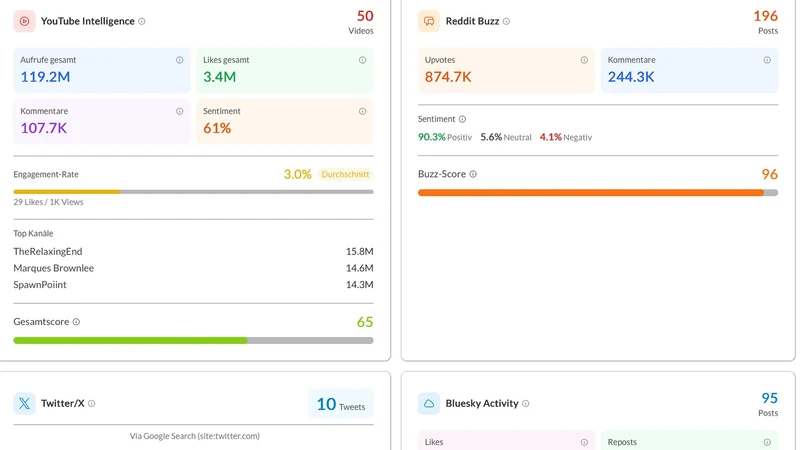
Task: Click the 874.7K Upvotes value
Action: point(448,77)
